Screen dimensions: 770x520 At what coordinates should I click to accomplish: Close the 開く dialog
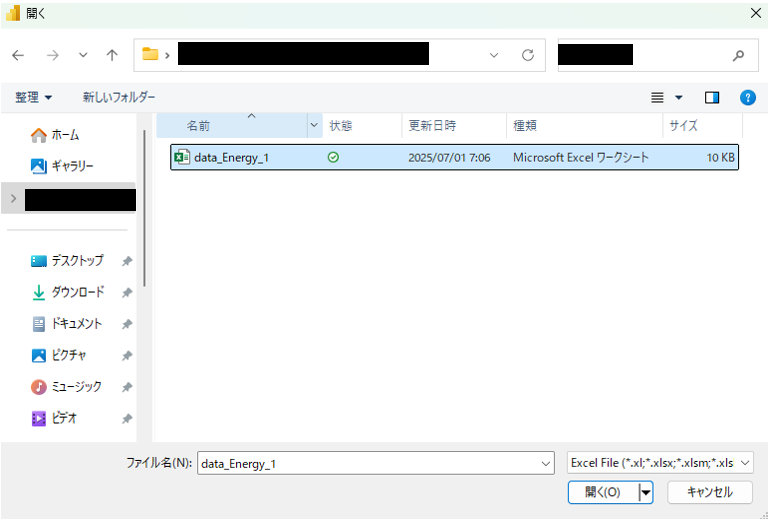pyautogui.click(x=756, y=13)
